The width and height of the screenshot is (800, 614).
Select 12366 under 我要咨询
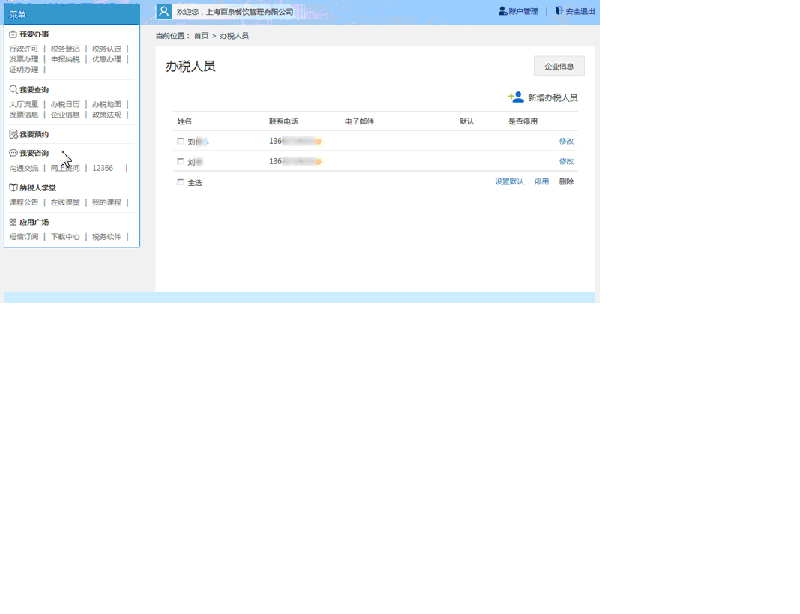102,168
